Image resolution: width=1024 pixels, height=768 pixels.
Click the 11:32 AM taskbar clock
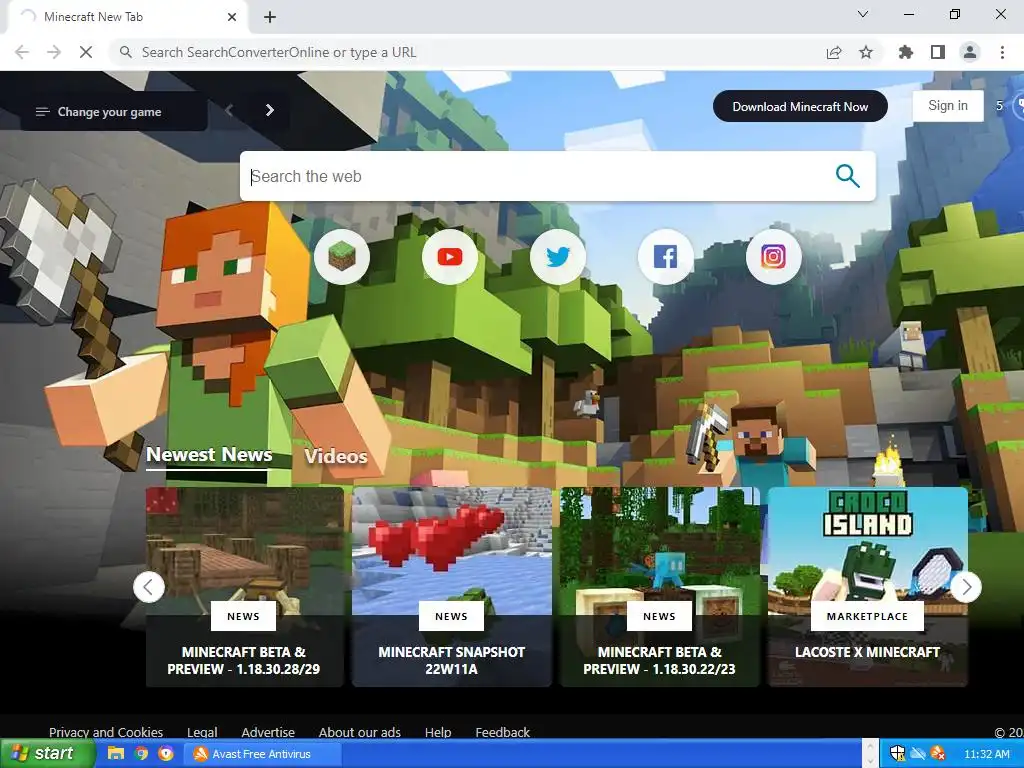coord(986,754)
